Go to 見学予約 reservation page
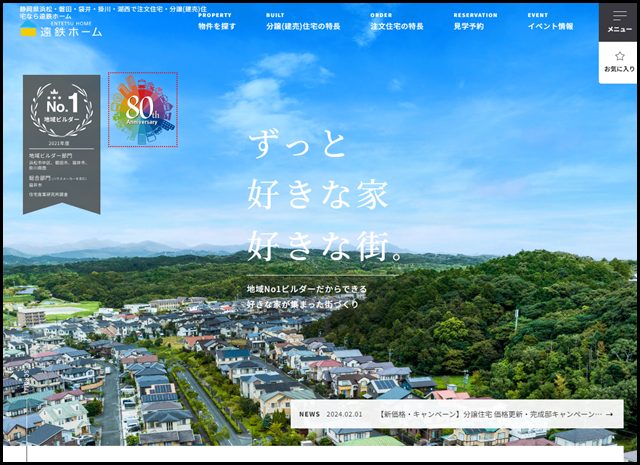This screenshot has width=640, height=465. pos(476,22)
